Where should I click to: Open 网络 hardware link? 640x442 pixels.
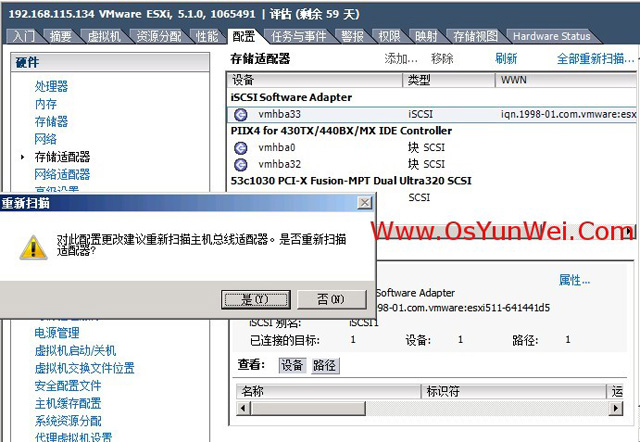[x=46, y=139]
